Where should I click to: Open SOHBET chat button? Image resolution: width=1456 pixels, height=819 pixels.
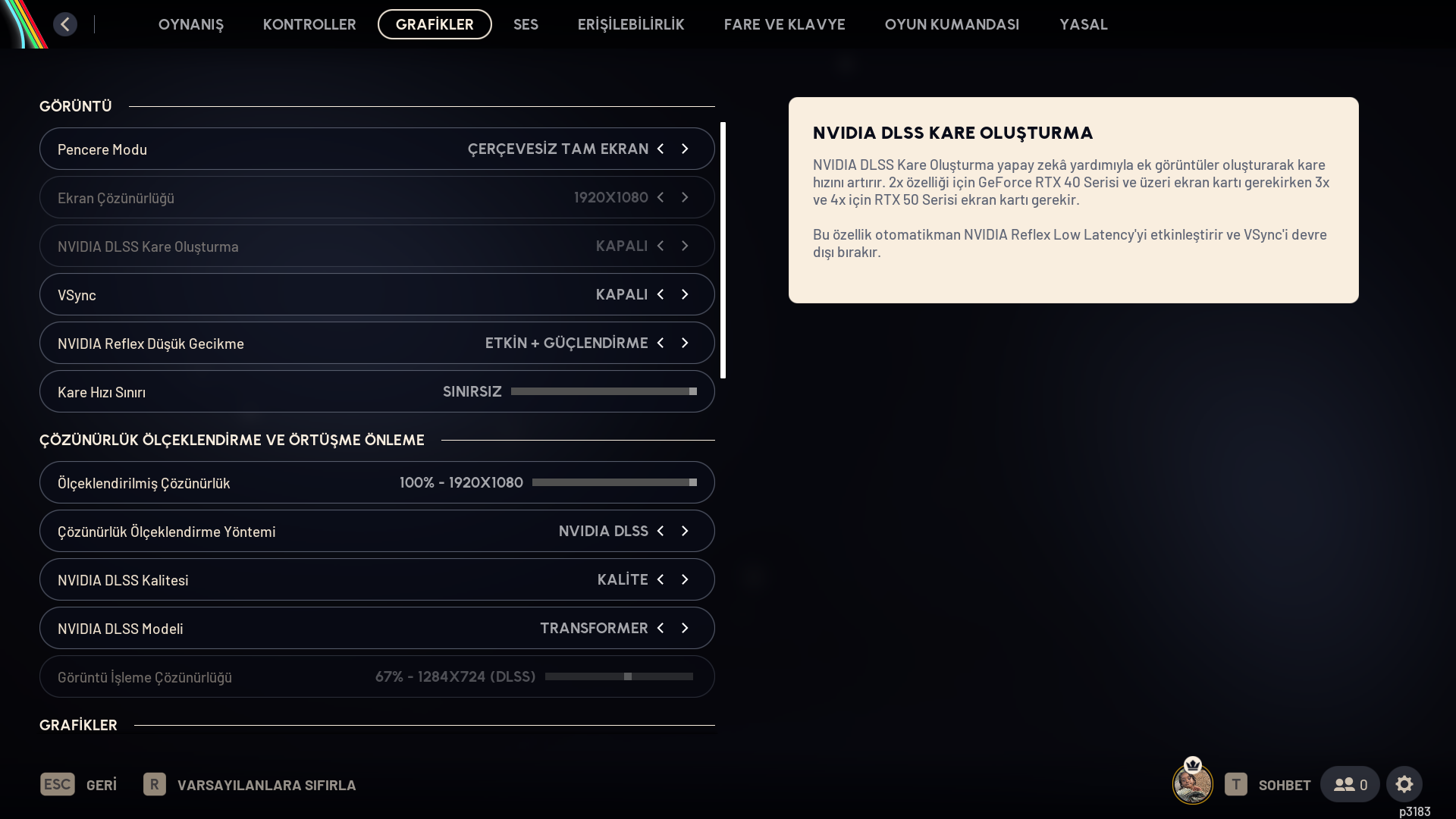(1284, 785)
